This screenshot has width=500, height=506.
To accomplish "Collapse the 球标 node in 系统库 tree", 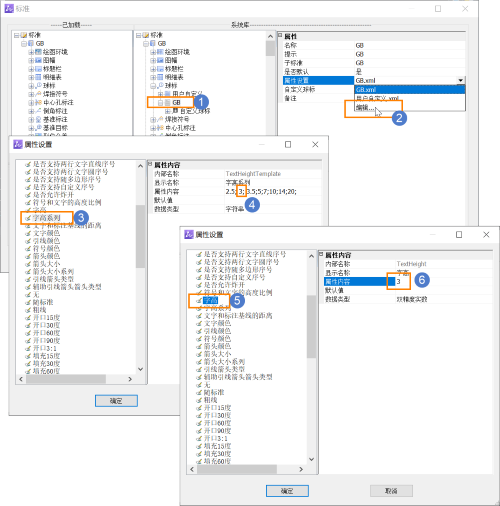I will (153, 86).
